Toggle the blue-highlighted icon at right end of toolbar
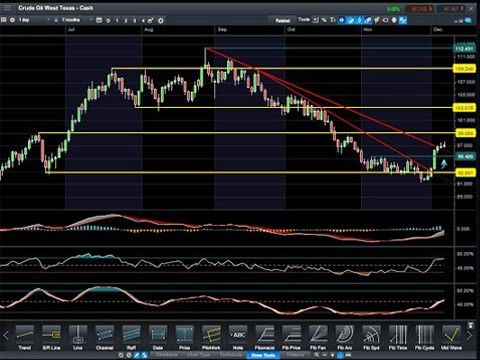The width and height of the screenshot is (480, 360). point(403,20)
